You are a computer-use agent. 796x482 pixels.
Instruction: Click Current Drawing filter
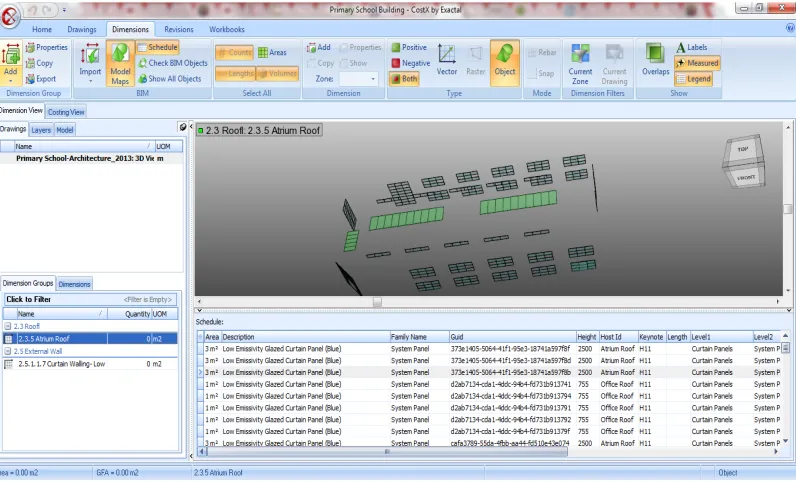coord(614,63)
